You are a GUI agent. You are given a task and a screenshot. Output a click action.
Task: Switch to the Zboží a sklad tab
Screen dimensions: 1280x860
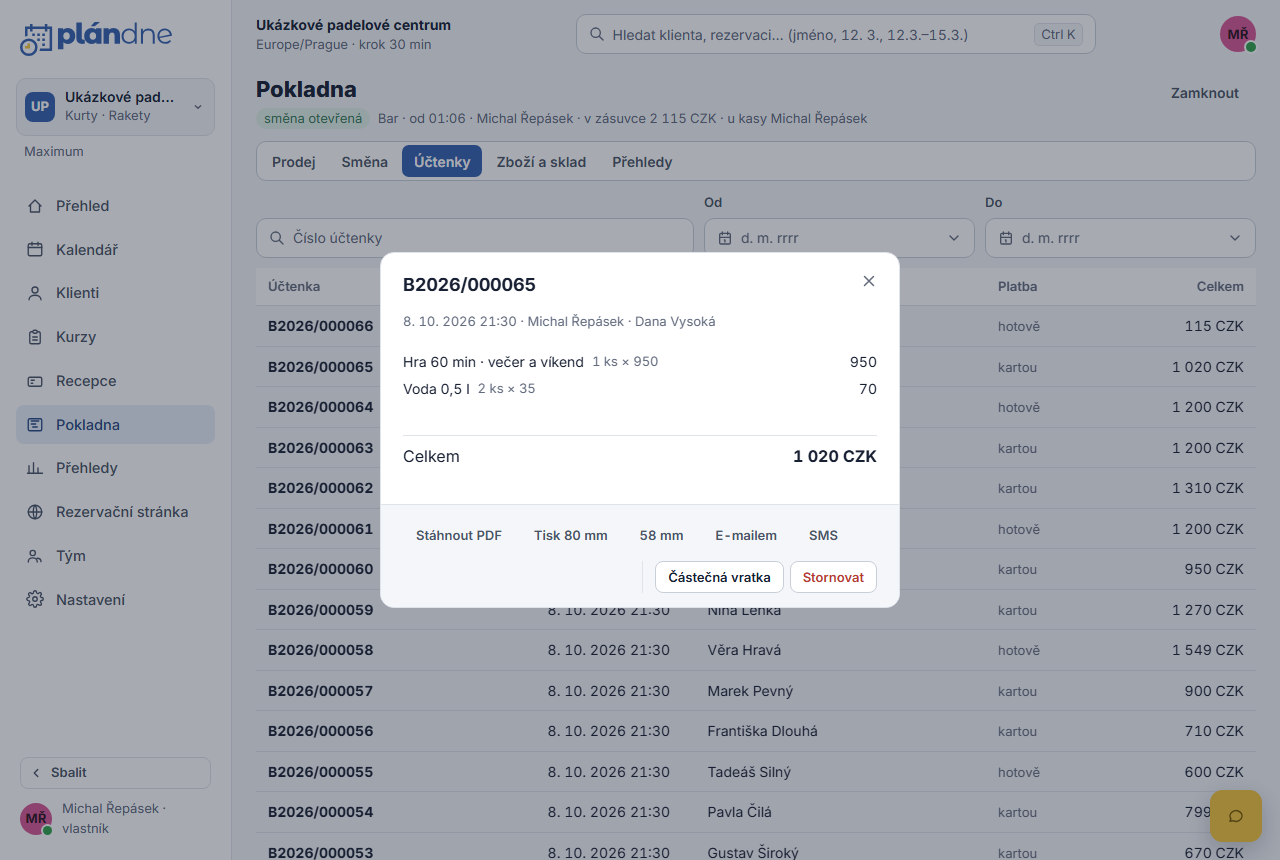click(x=541, y=162)
